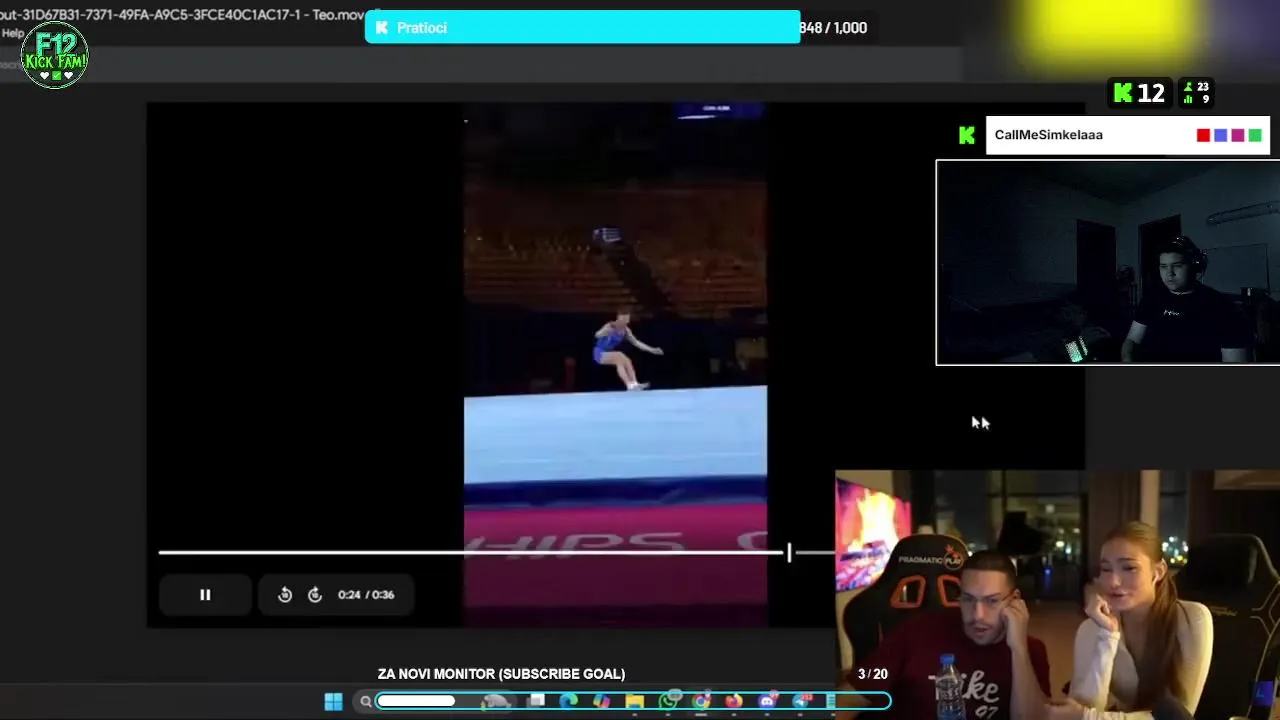Click the 0:24 / 0:36 time display
Screen dimensions: 1280x720
tap(366, 594)
